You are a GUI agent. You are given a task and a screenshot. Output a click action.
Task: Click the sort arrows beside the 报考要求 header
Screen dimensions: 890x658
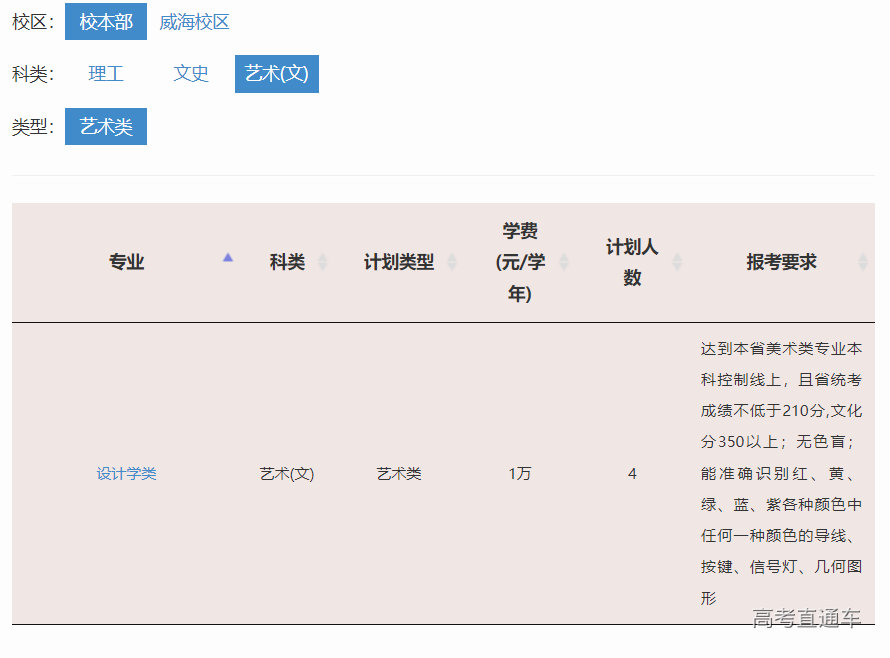[863, 262]
